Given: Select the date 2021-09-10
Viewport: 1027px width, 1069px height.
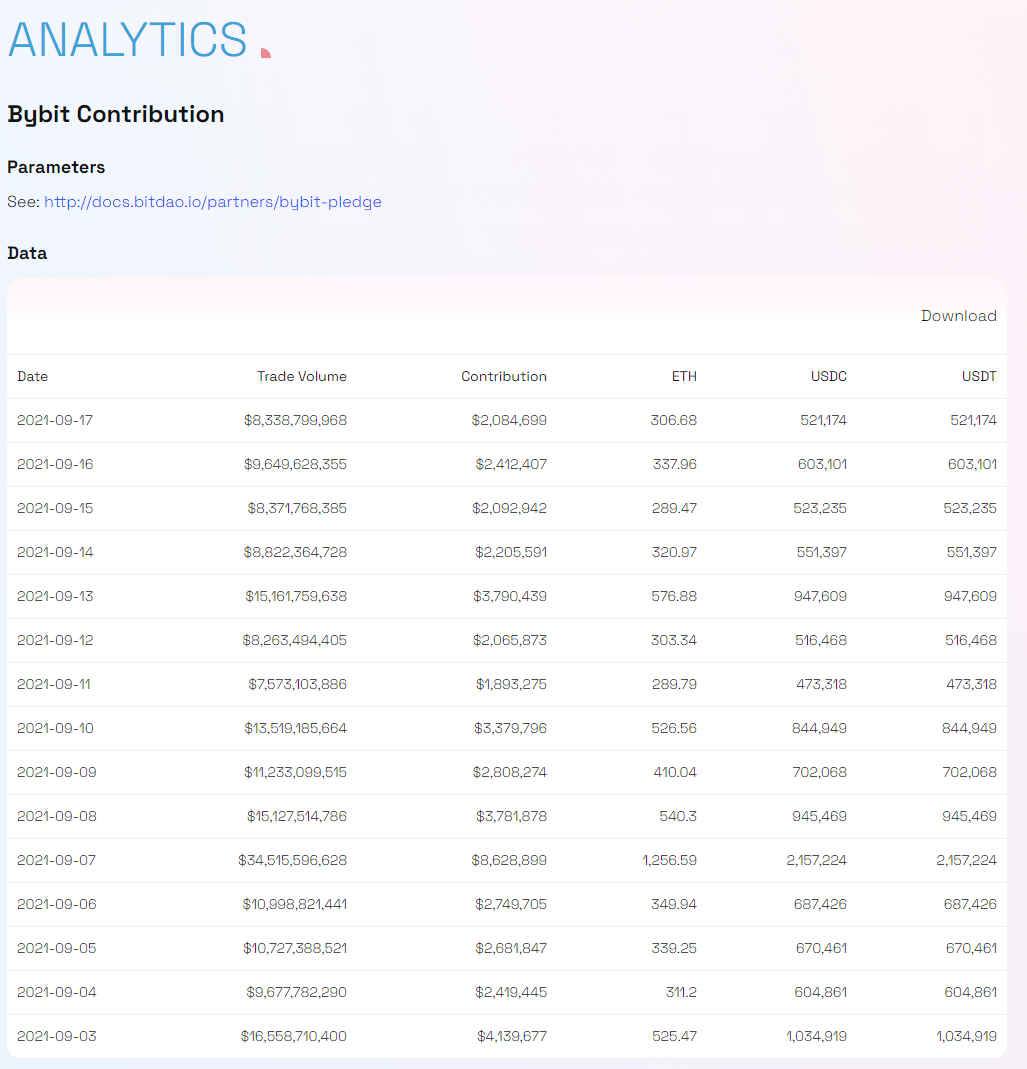Looking at the screenshot, I should pyautogui.click(x=55, y=728).
